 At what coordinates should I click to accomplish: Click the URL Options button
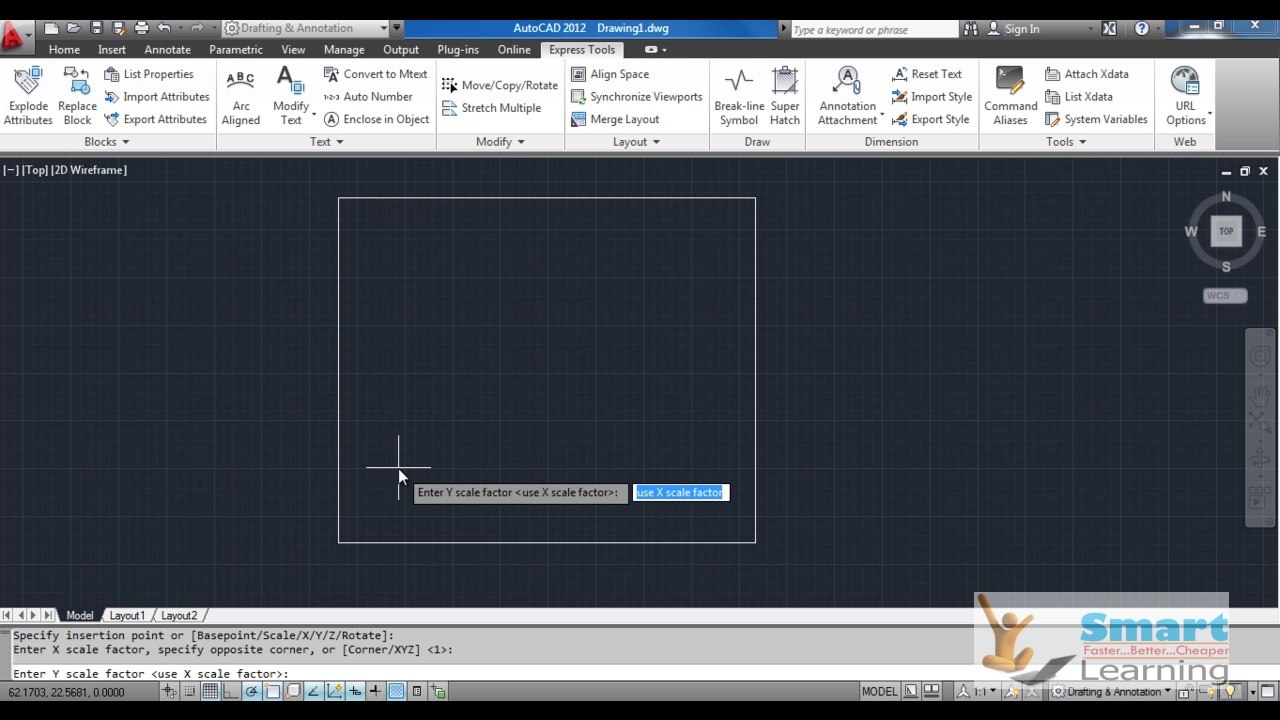1185,96
